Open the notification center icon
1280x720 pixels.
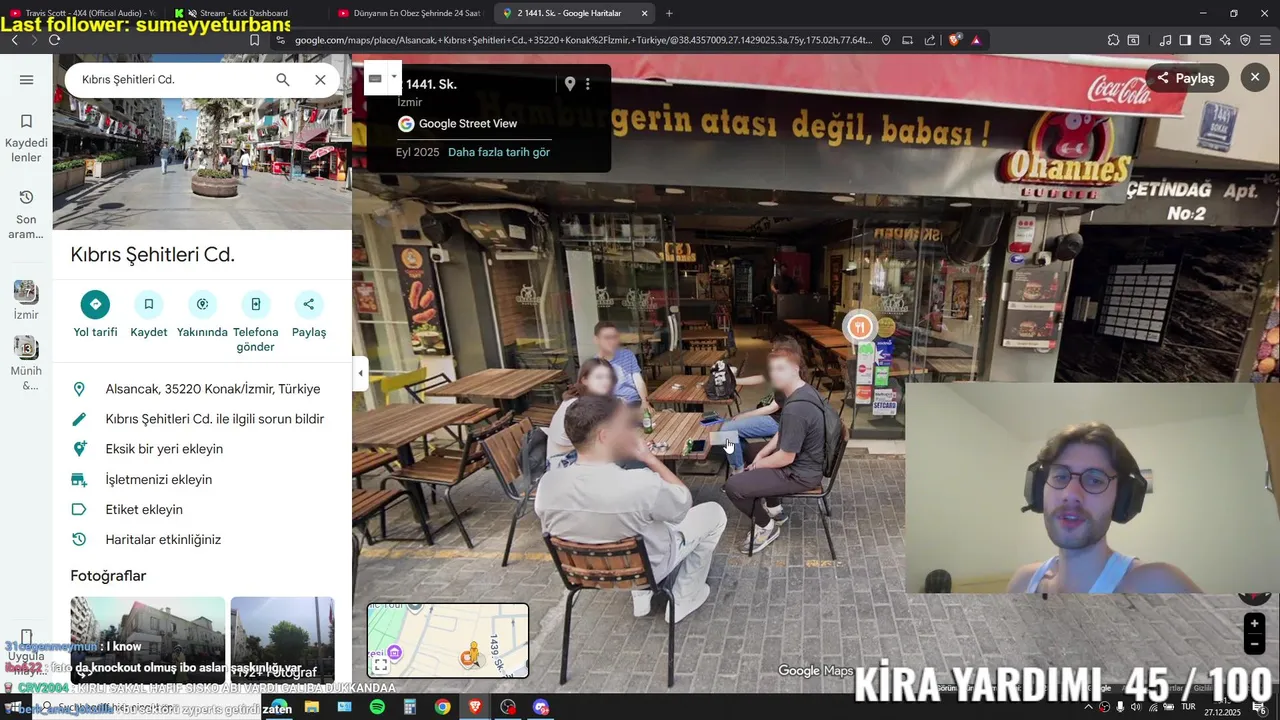pyautogui.click(x=1260, y=707)
